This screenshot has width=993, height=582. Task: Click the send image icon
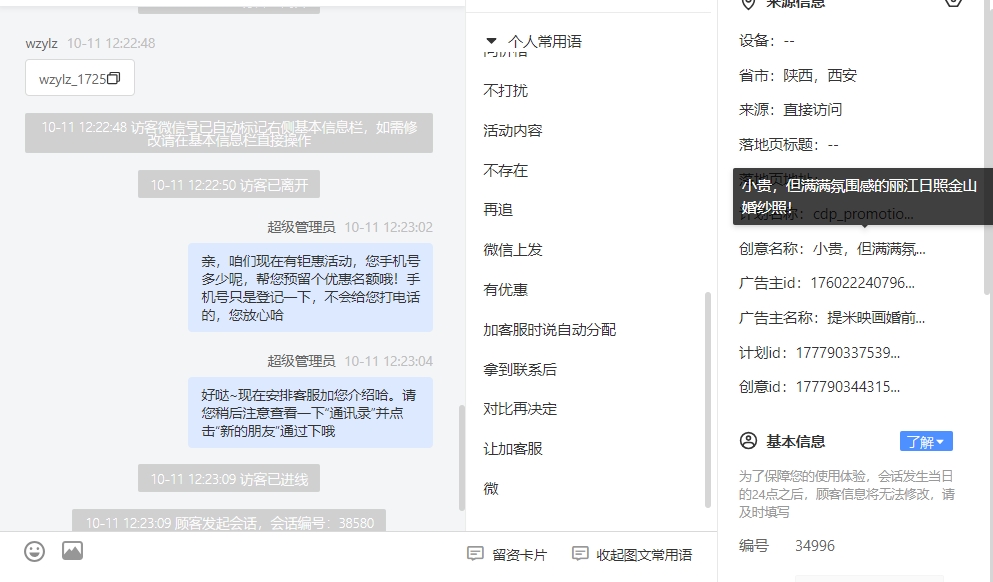point(72,551)
